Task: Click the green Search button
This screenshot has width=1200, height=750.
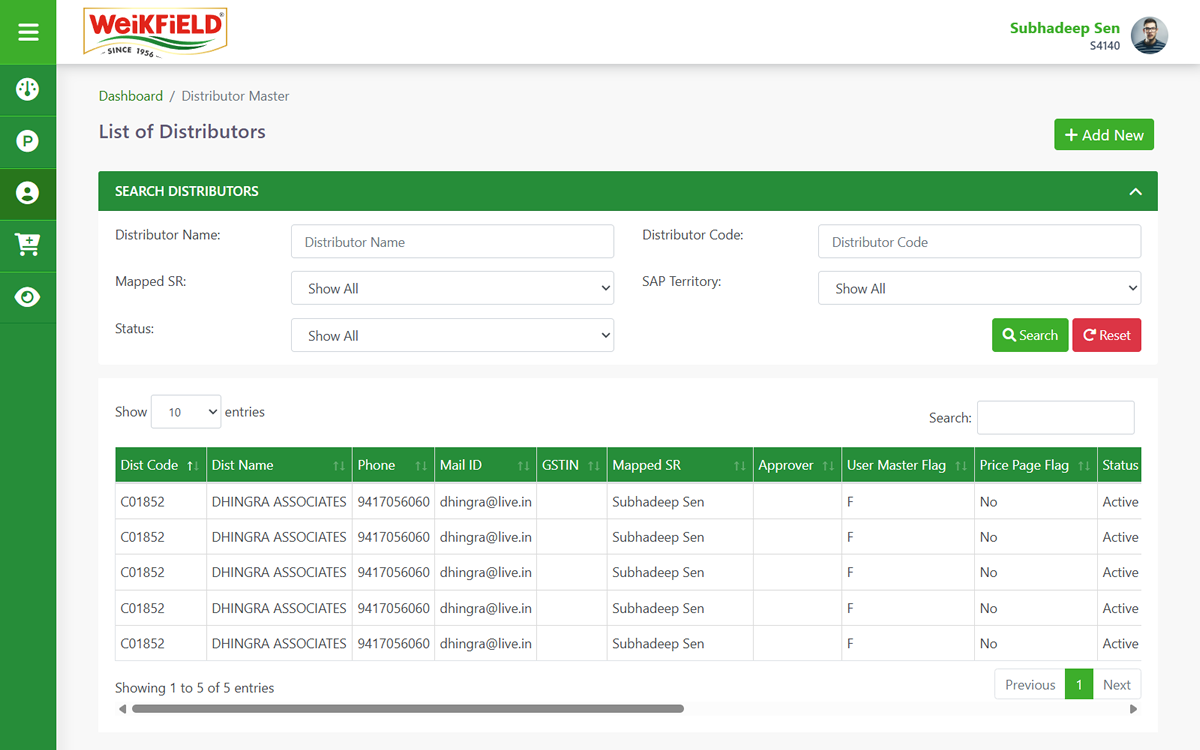Action: click(1030, 335)
